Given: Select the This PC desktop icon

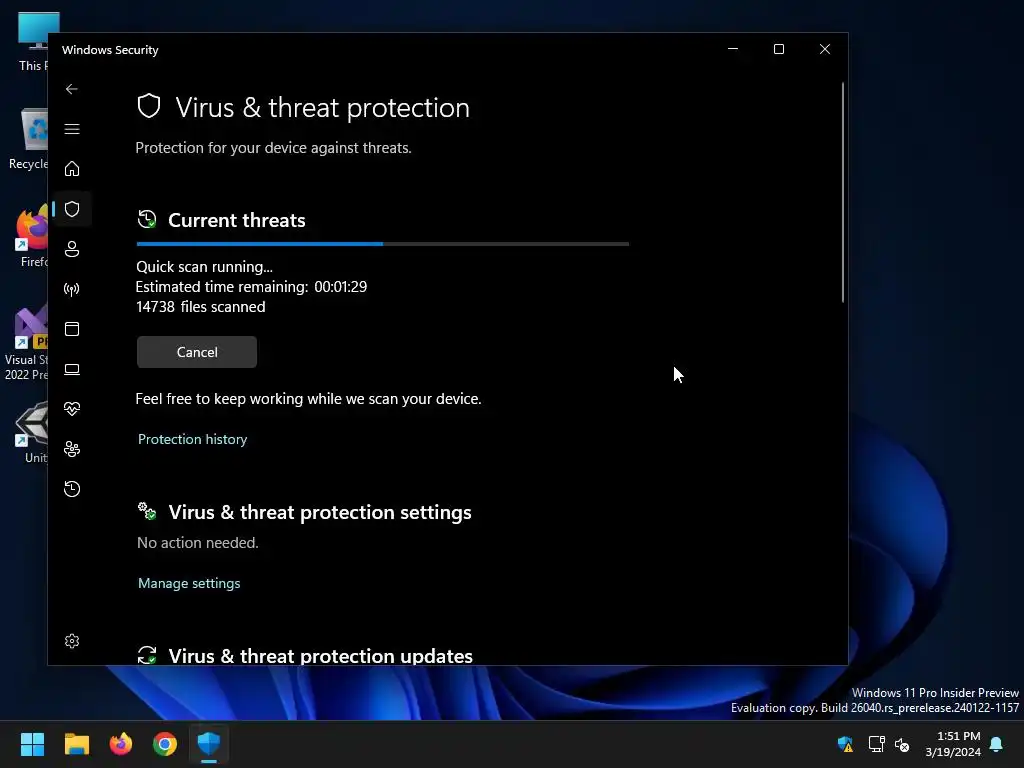Looking at the screenshot, I should click(32, 41).
